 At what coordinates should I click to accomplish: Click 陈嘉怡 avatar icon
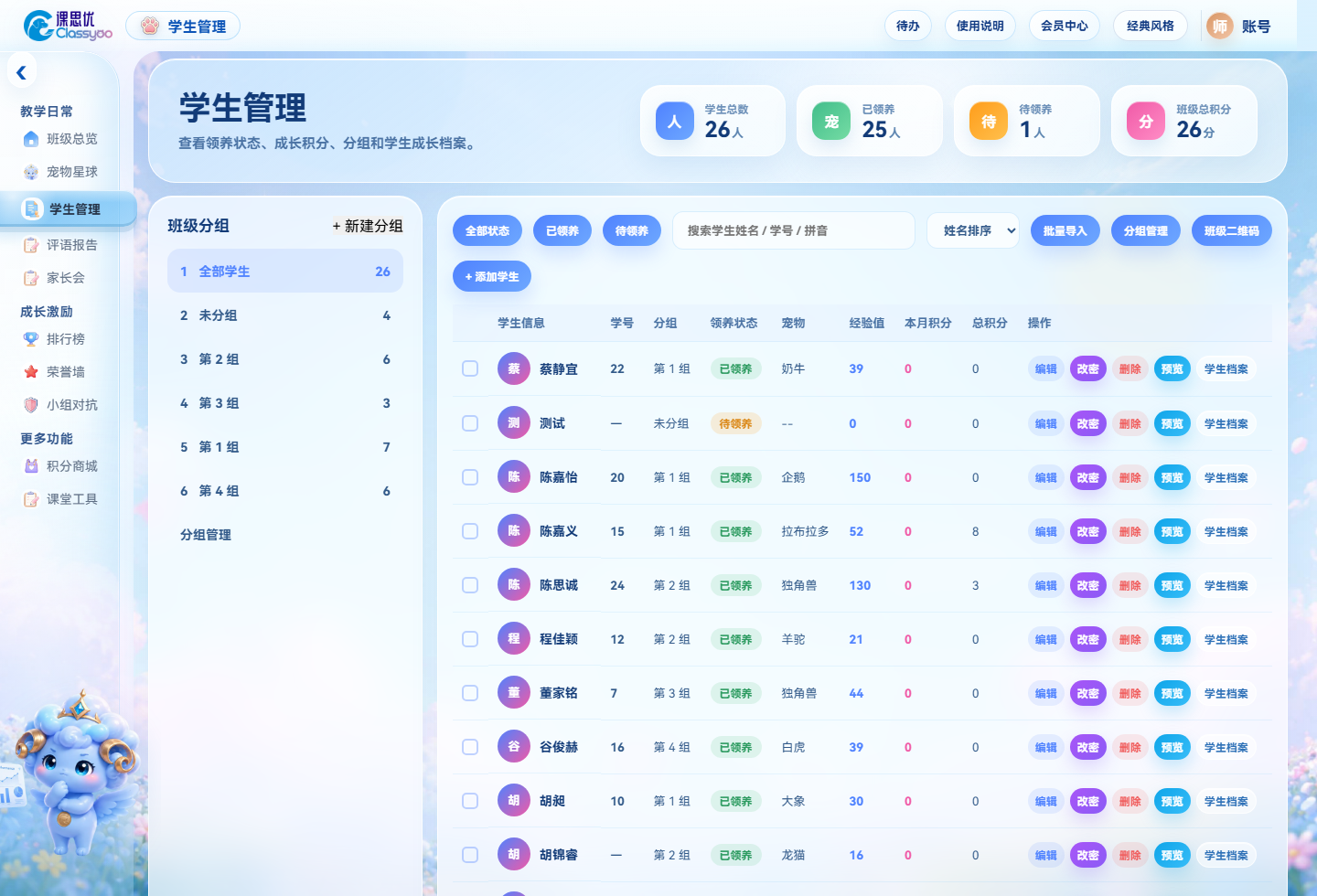pyautogui.click(x=514, y=476)
